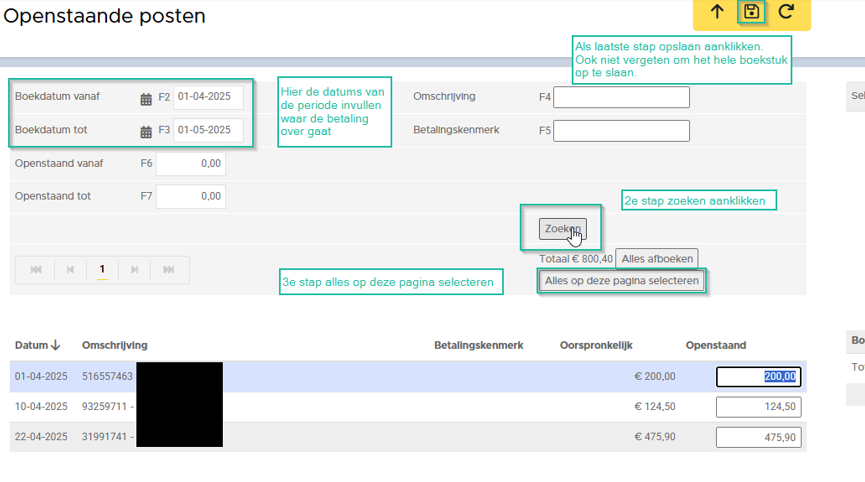Click the Zoeken button
Viewport: 865px width, 482px height.
click(x=563, y=229)
